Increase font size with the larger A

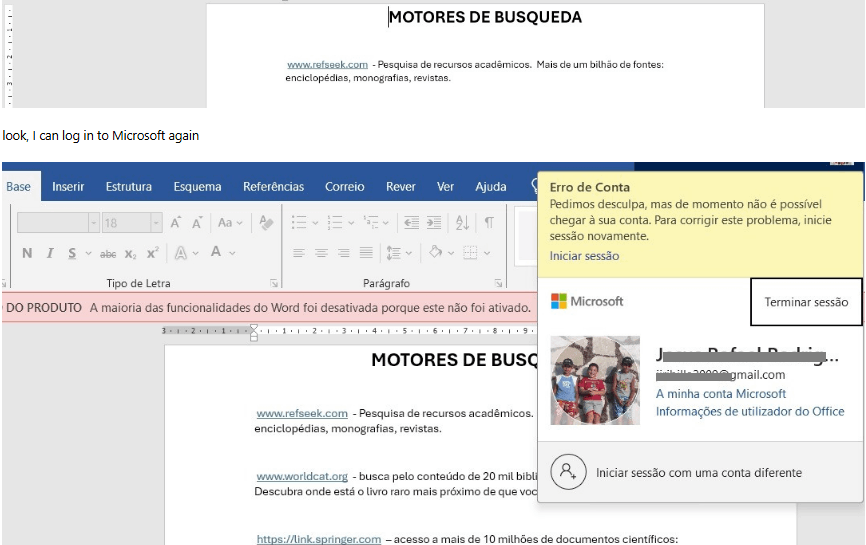tap(176, 223)
